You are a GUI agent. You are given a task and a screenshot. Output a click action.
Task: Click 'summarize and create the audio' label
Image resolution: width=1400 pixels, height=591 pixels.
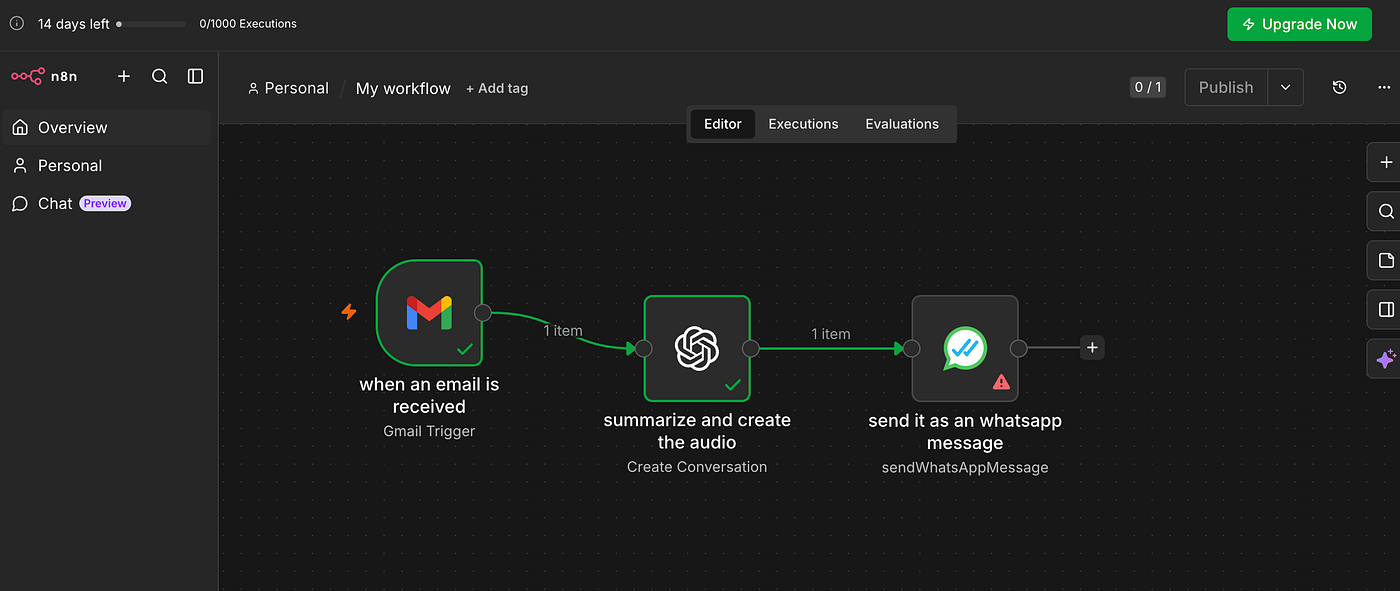pyautogui.click(x=697, y=431)
